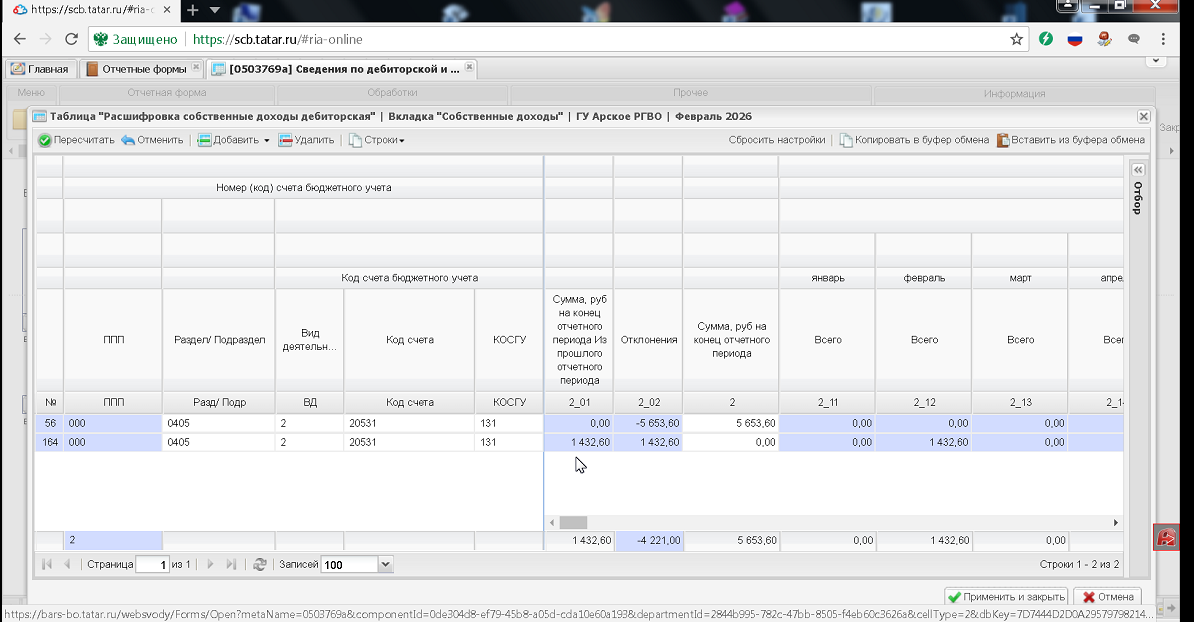Bookmark page with star icon

[x=1016, y=39]
